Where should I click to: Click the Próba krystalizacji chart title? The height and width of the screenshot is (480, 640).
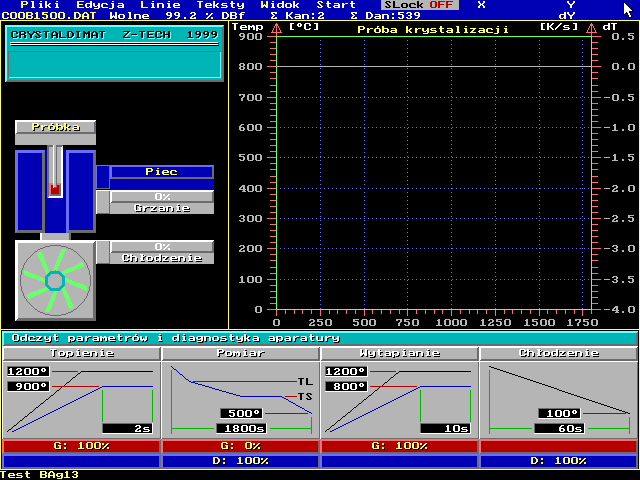click(x=433, y=30)
